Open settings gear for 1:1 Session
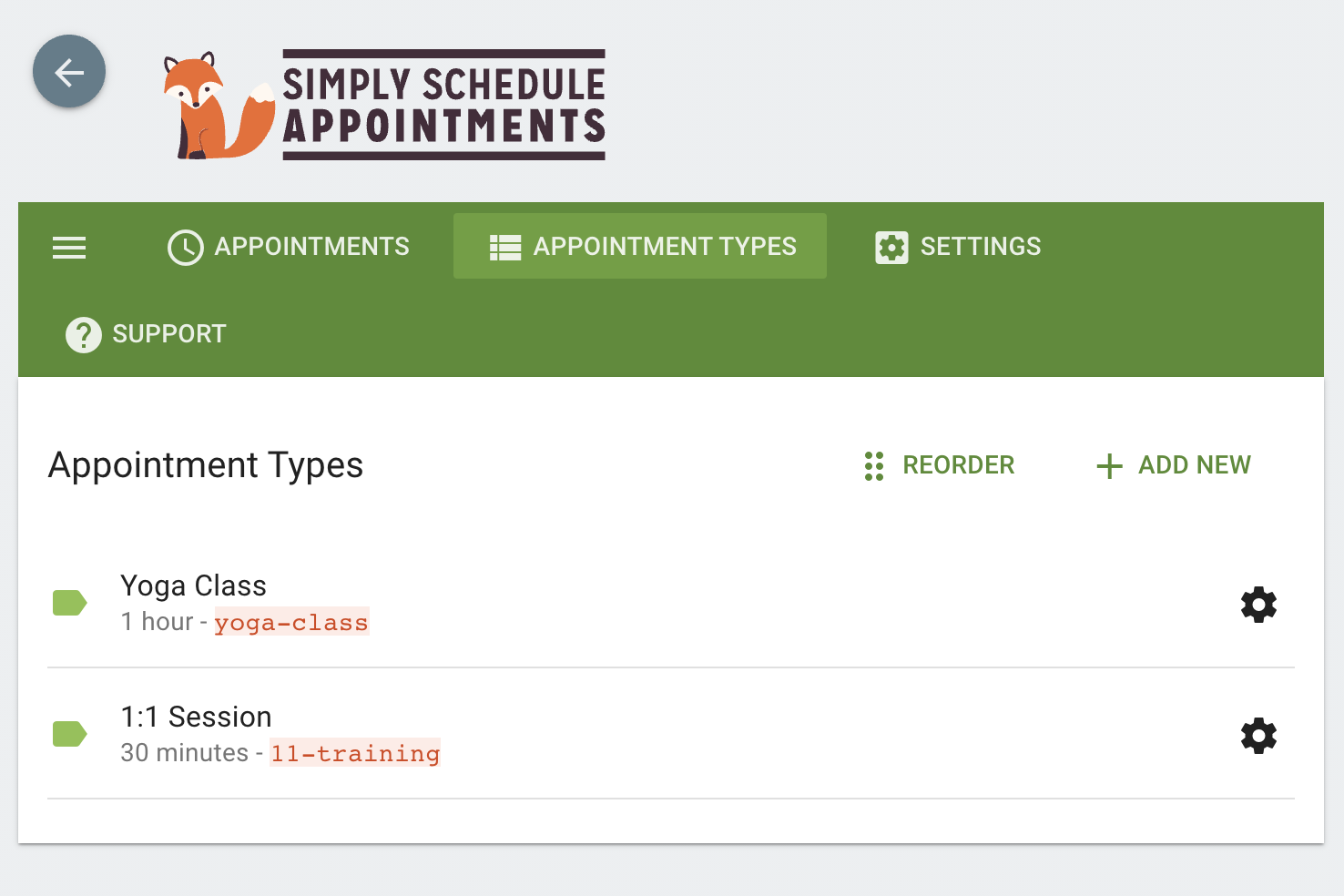 [x=1258, y=736]
